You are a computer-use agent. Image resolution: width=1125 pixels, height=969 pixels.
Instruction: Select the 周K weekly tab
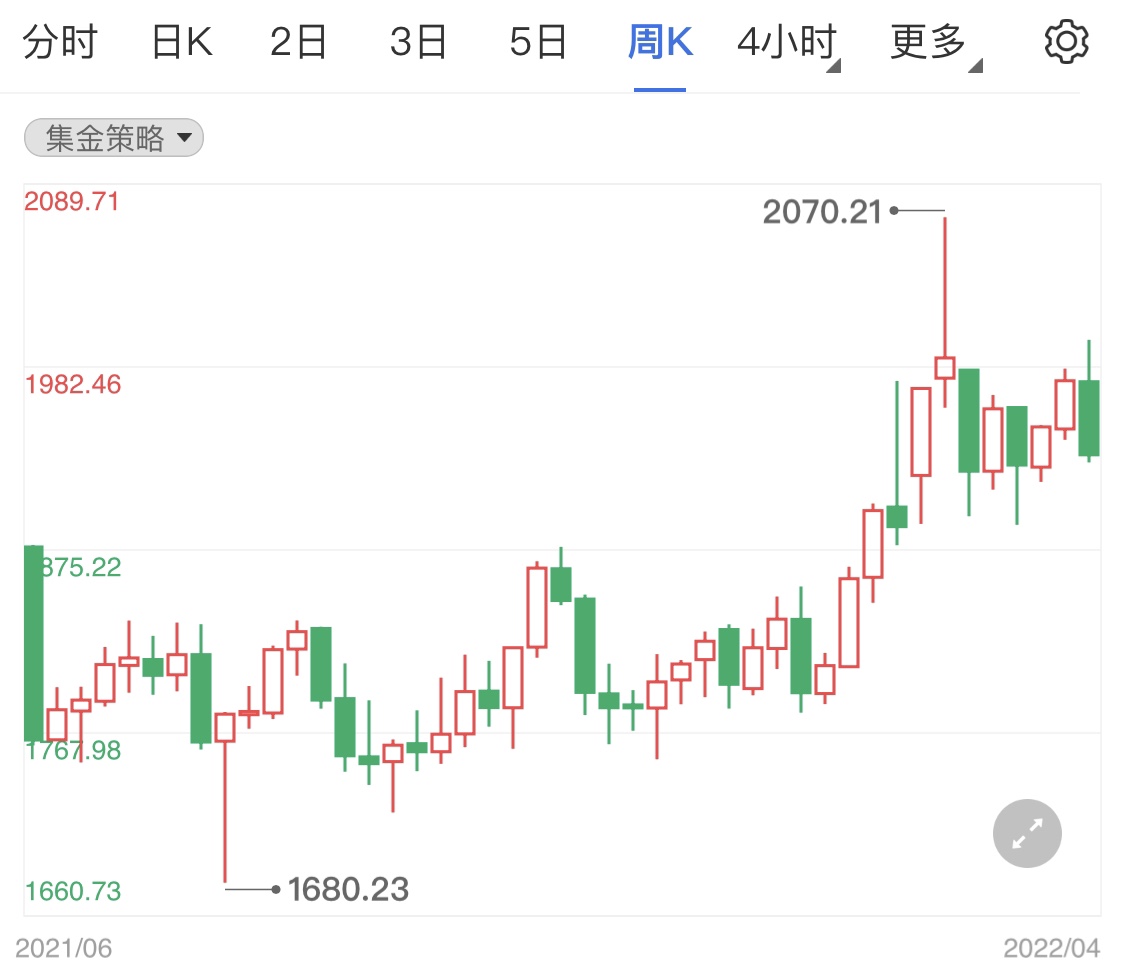click(x=660, y=43)
